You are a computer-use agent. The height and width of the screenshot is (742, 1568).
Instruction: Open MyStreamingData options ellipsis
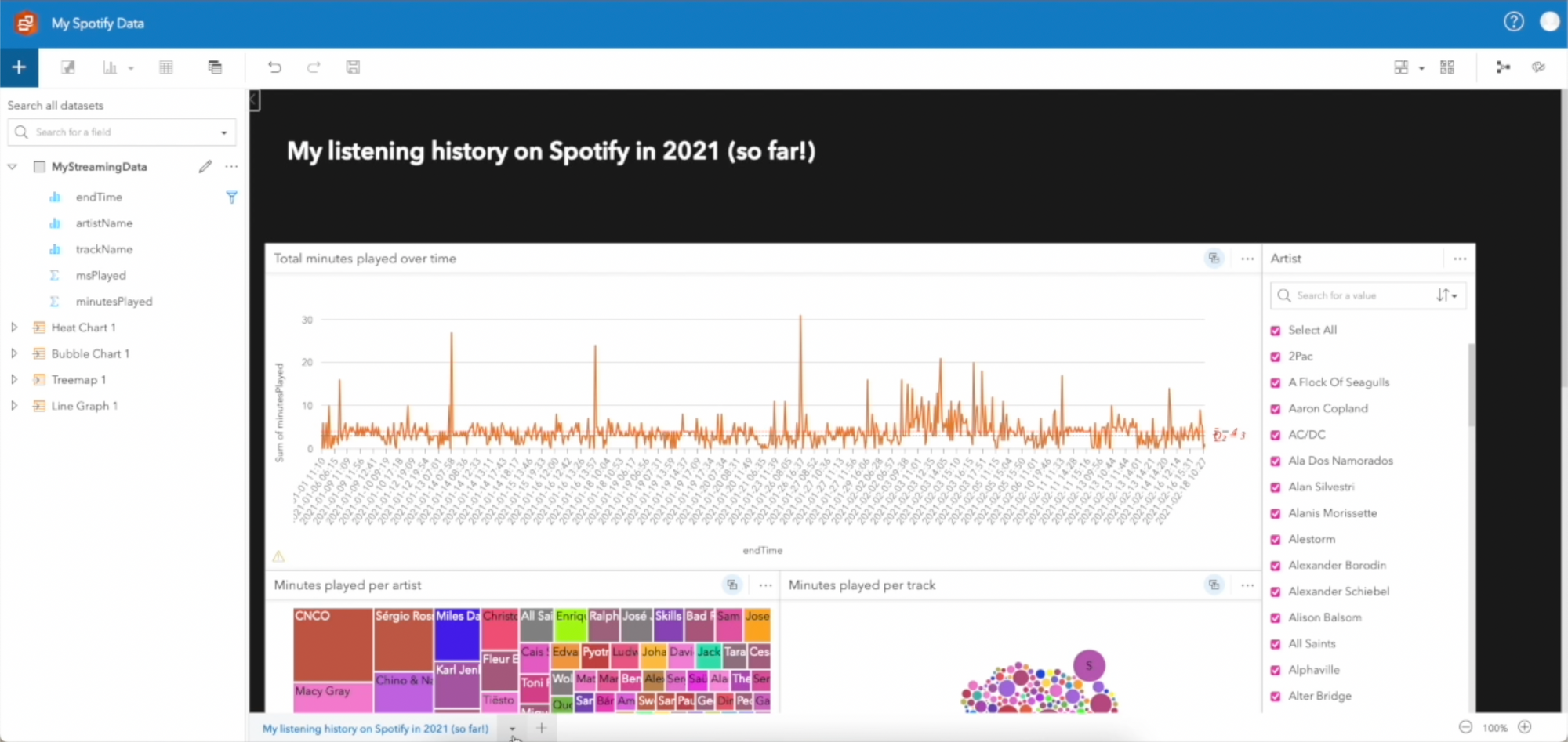click(231, 166)
